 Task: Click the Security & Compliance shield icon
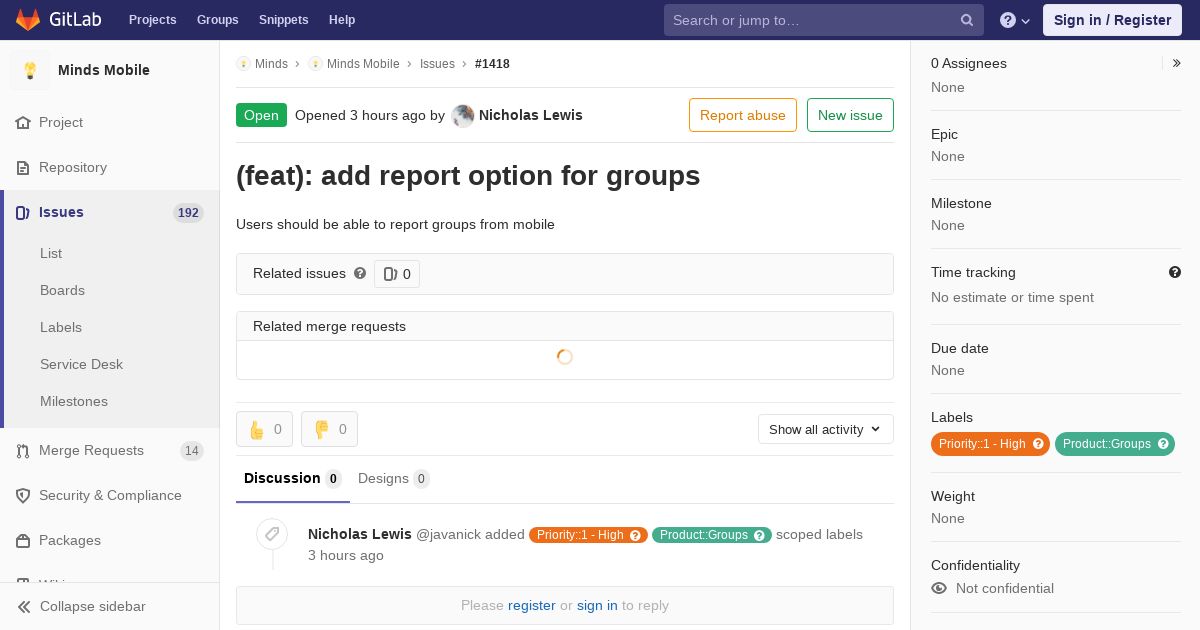point(23,495)
